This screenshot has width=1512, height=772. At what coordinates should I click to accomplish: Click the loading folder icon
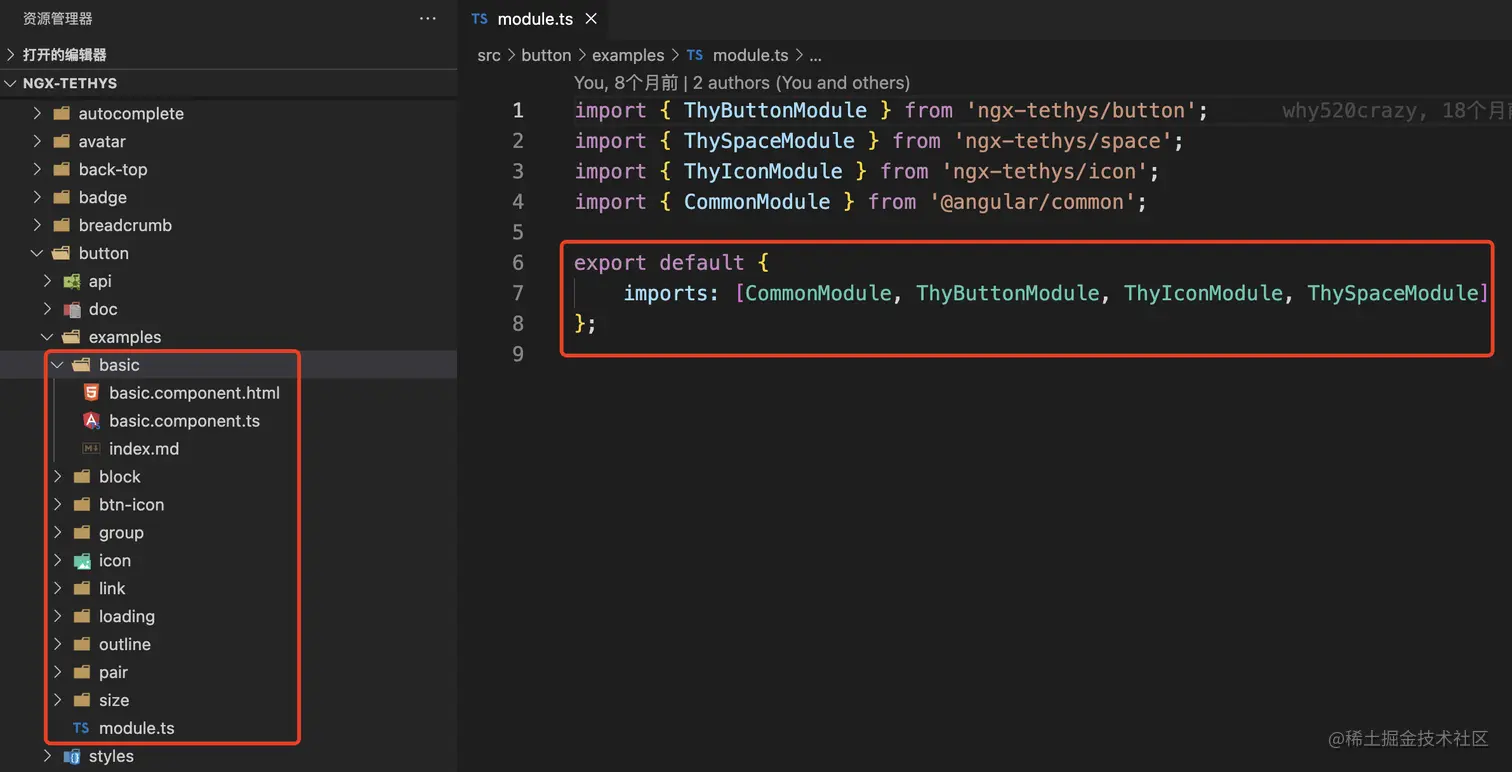(x=82, y=617)
